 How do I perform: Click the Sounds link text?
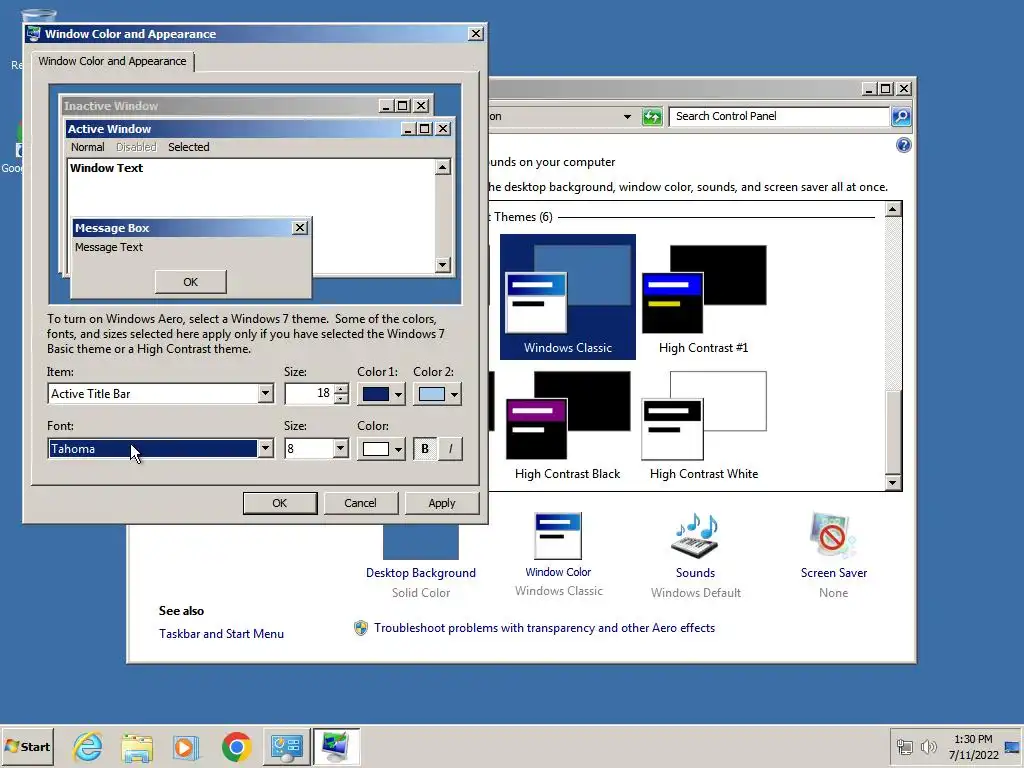click(695, 573)
